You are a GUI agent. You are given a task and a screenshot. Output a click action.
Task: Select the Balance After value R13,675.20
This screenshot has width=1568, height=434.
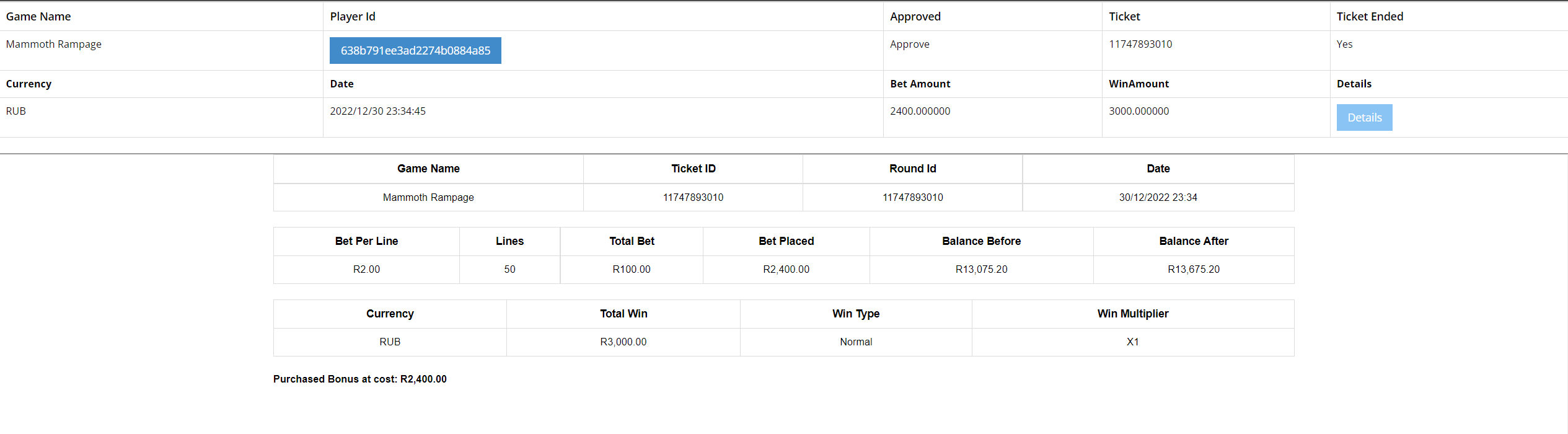(1193, 269)
